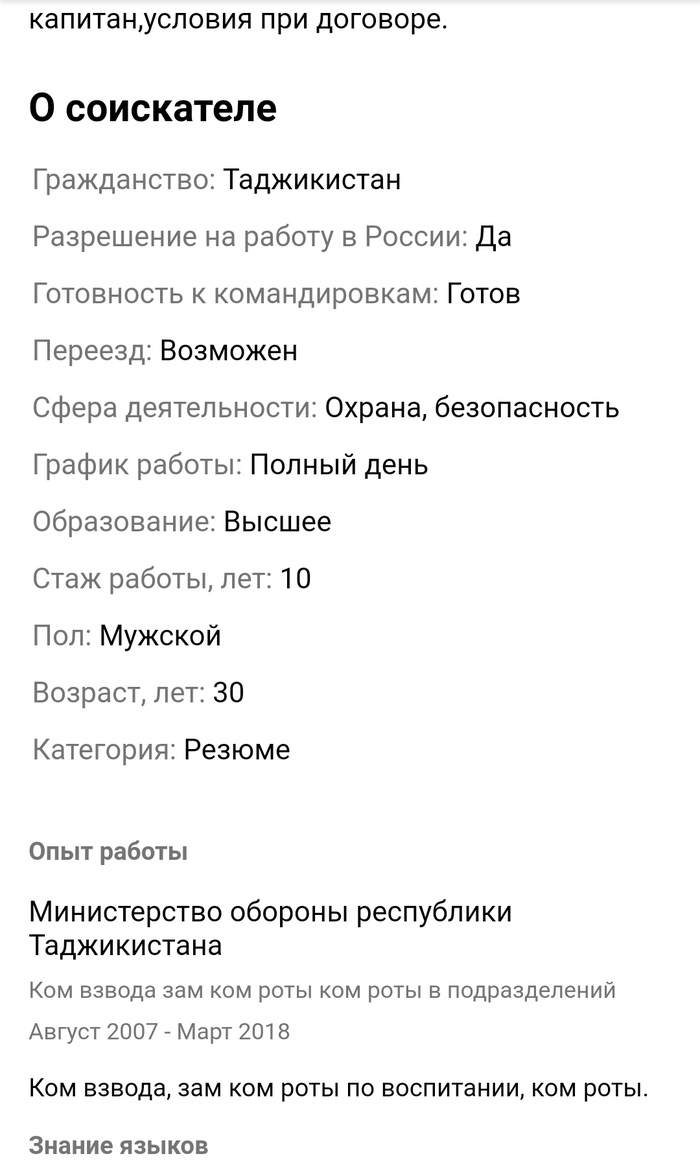Tap the job description mentioning 'по воспитании'

coord(338,1087)
